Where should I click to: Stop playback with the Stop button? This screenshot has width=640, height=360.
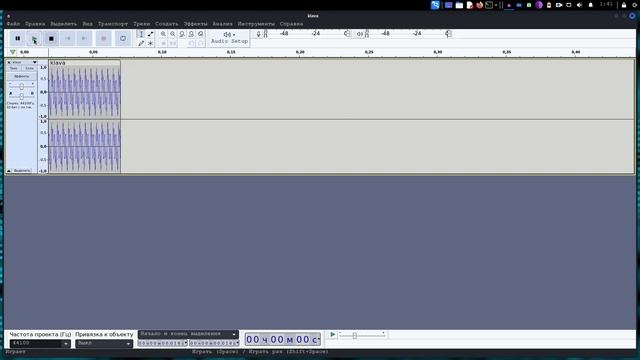click(x=51, y=38)
